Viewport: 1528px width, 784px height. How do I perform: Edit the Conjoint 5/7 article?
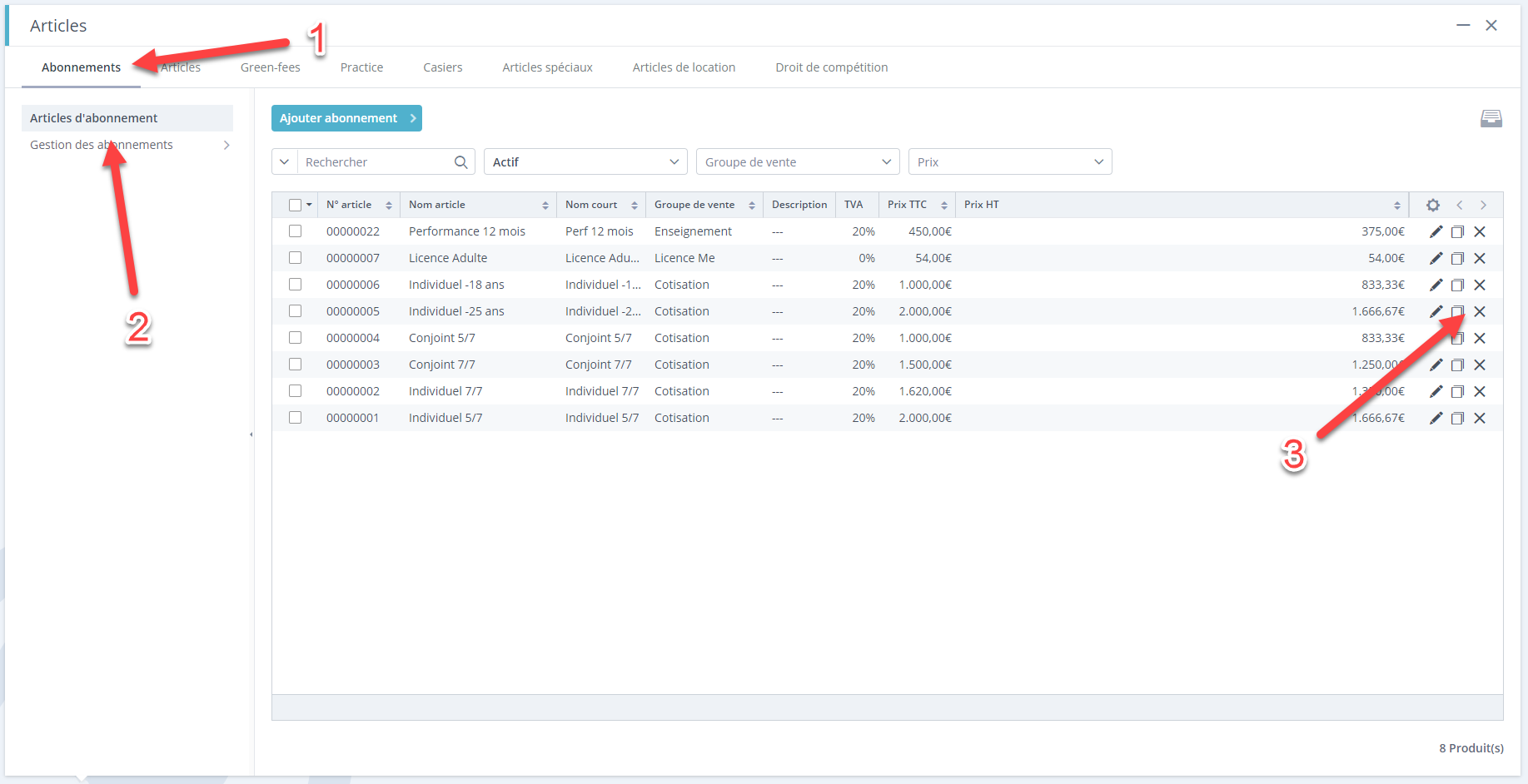(1436, 338)
